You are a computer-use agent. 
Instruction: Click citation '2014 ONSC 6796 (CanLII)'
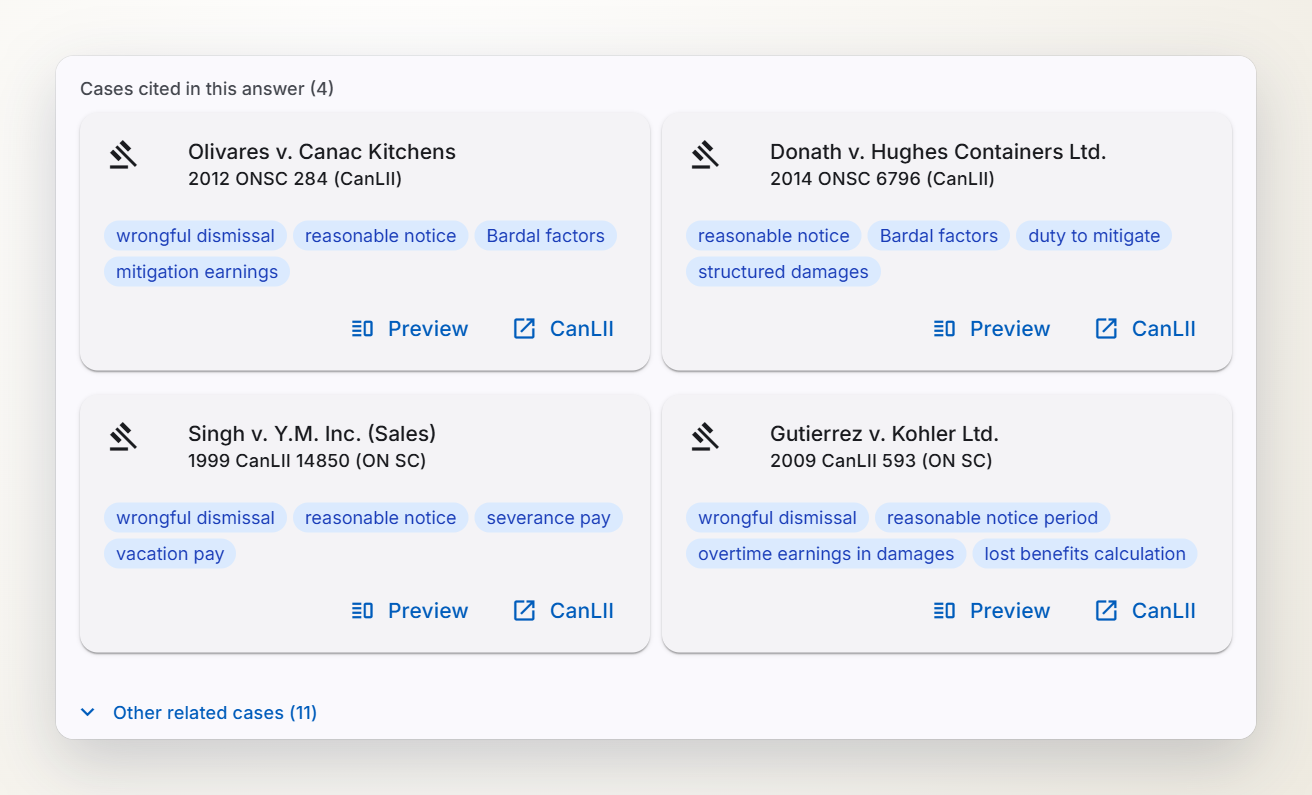point(882,179)
